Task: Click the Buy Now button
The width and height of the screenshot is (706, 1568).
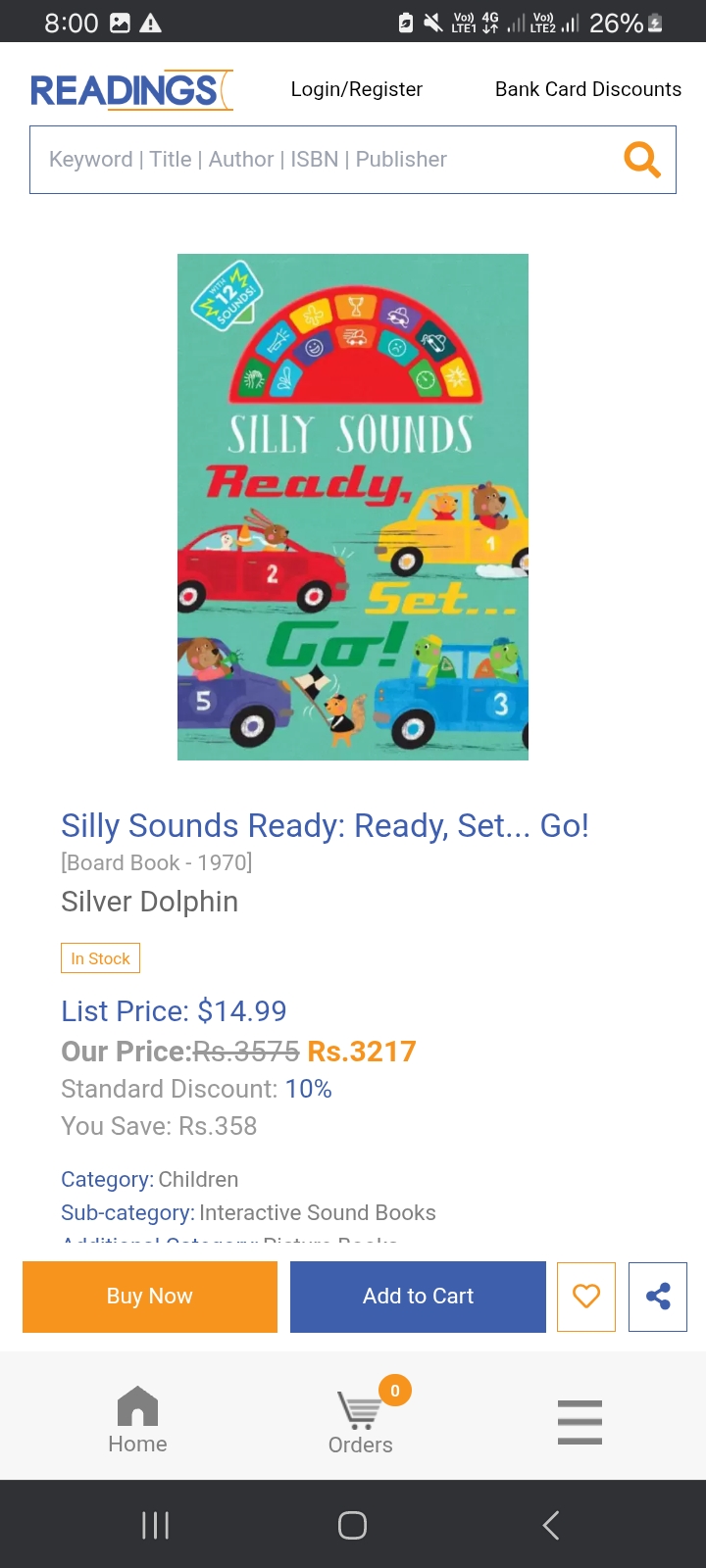Action: pyautogui.click(x=150, y=1297)
